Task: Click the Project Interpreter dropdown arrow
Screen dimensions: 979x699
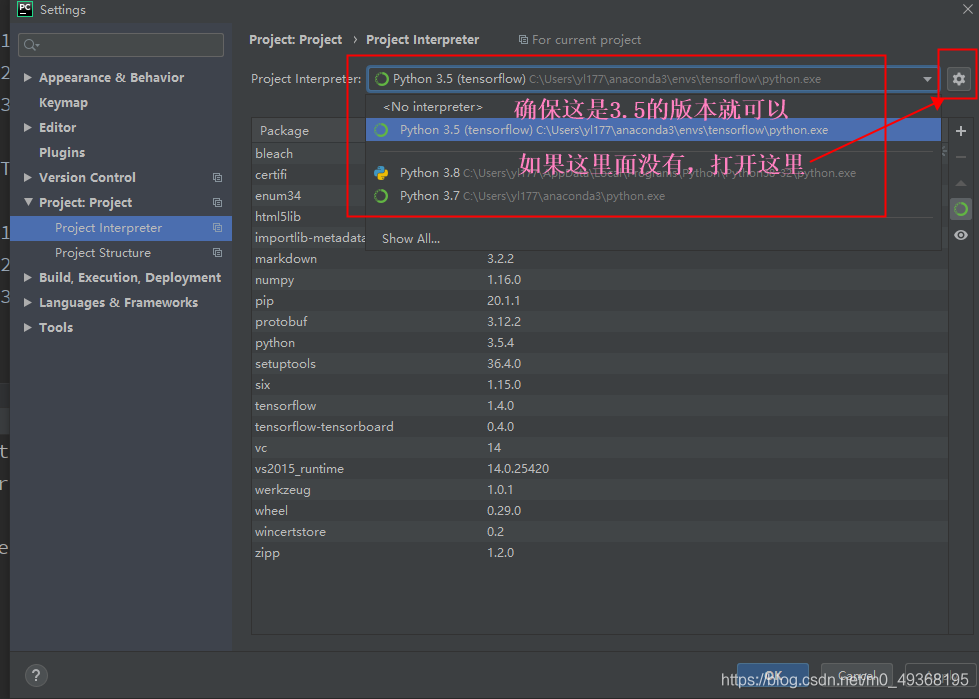Action: click(927, 79)
